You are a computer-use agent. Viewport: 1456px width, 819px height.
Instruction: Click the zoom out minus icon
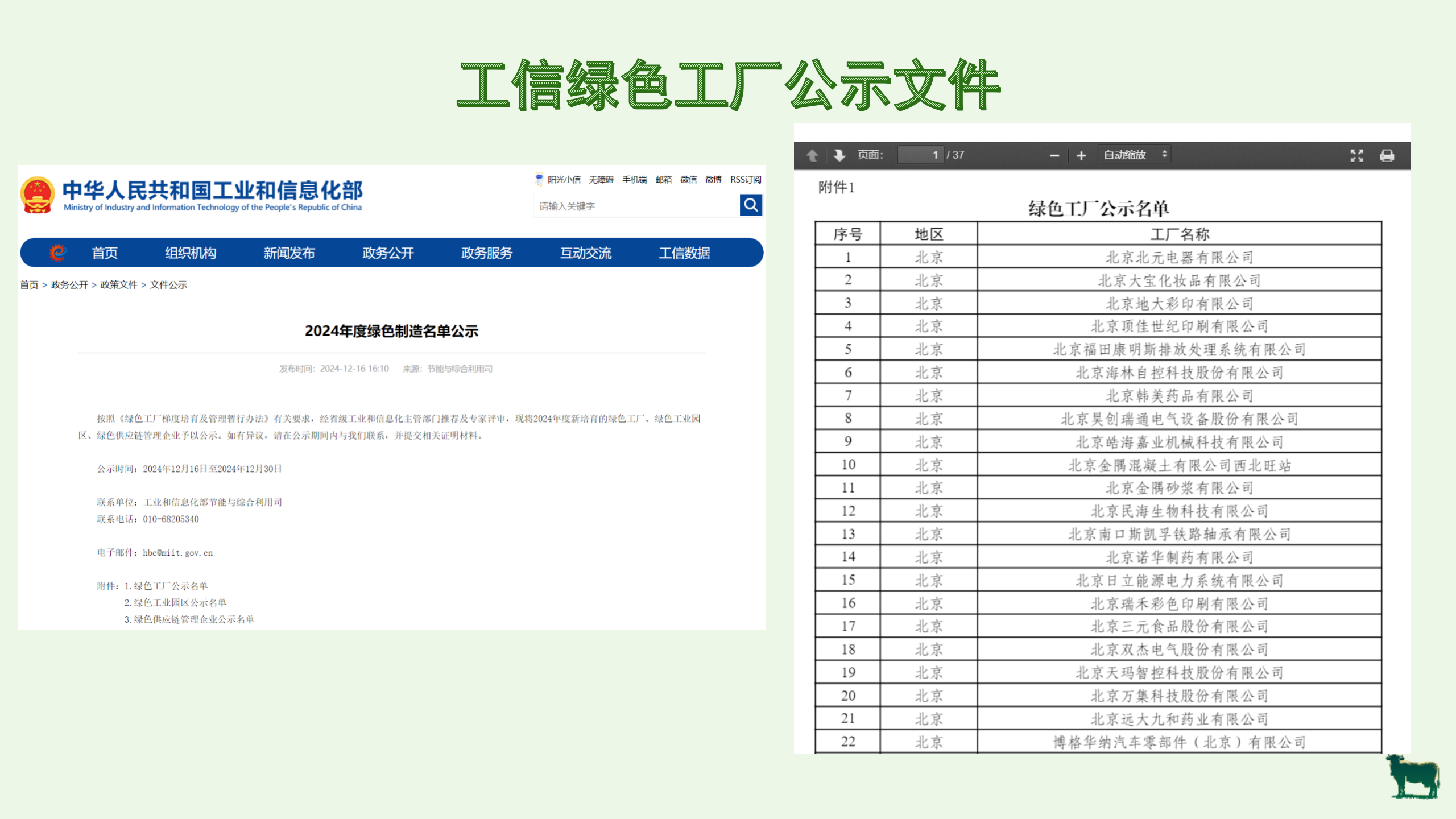[x=1054, y=155]
